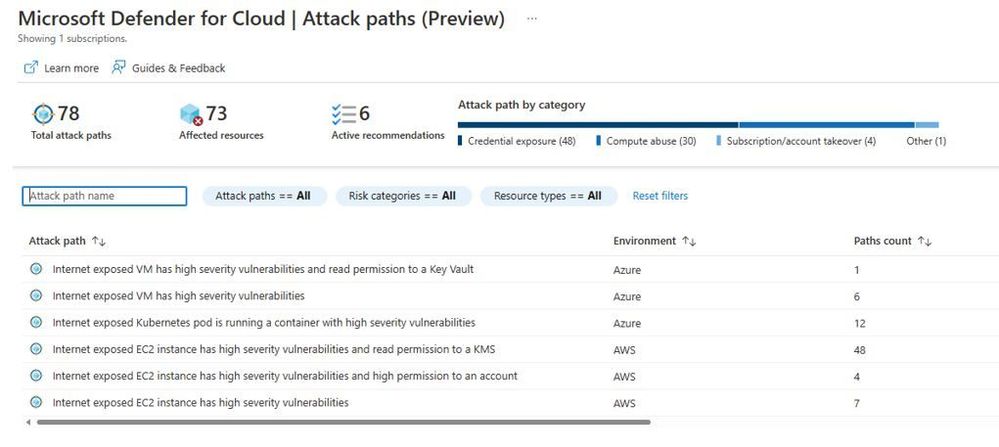Open the Attack paths filter dropdown

(264, 196)
